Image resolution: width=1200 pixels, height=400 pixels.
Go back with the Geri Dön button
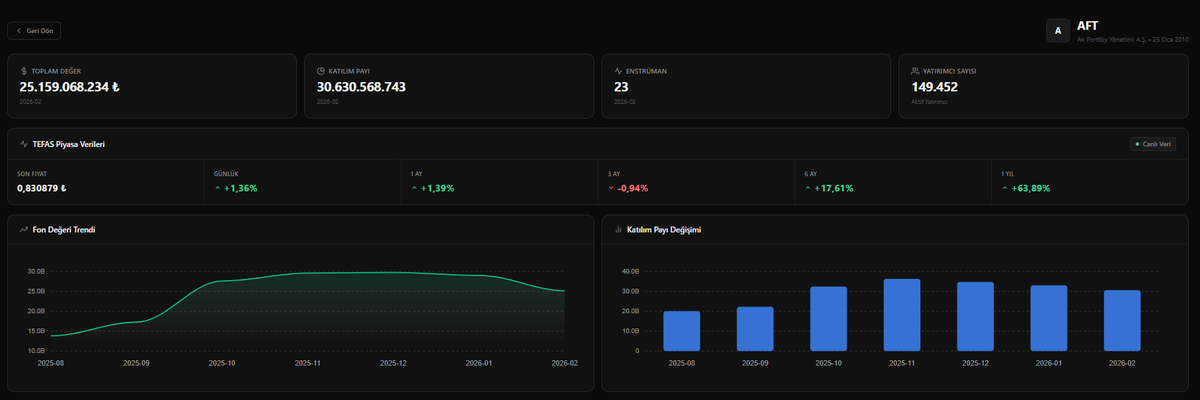(35, 31)
